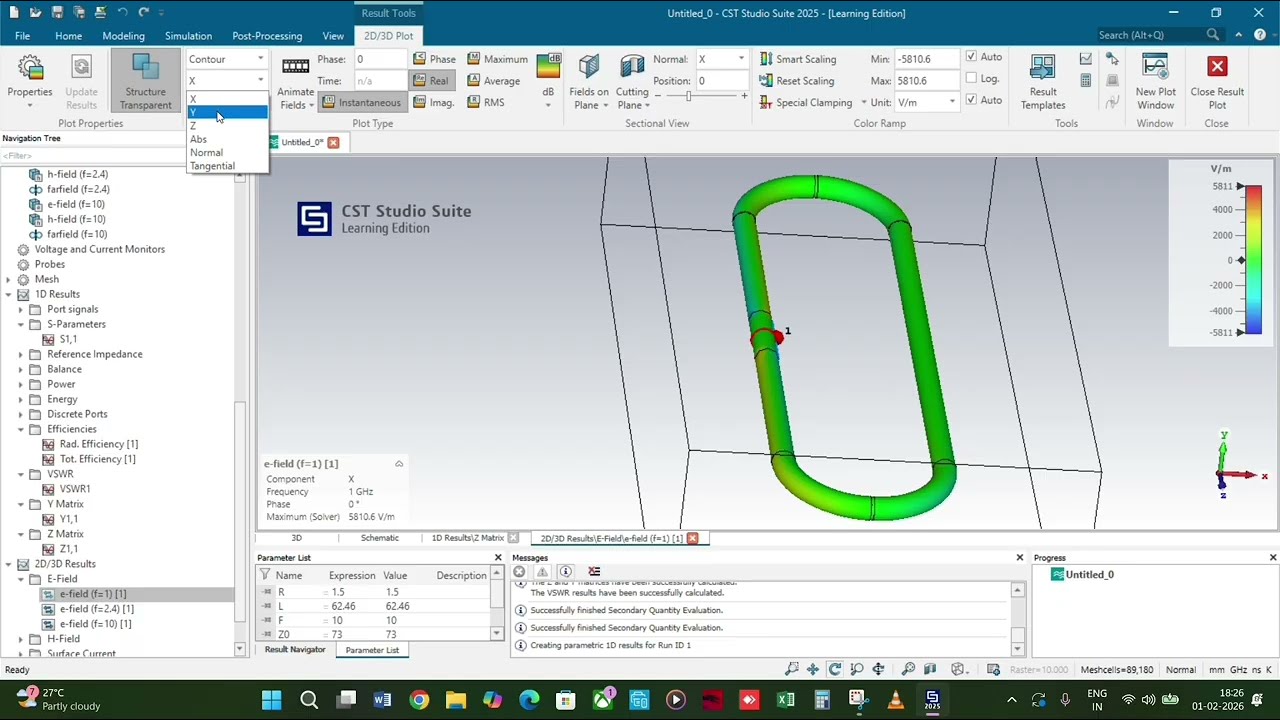Open the File menu
This screenshot has height=720, width=1280.
tap(22, 36)
